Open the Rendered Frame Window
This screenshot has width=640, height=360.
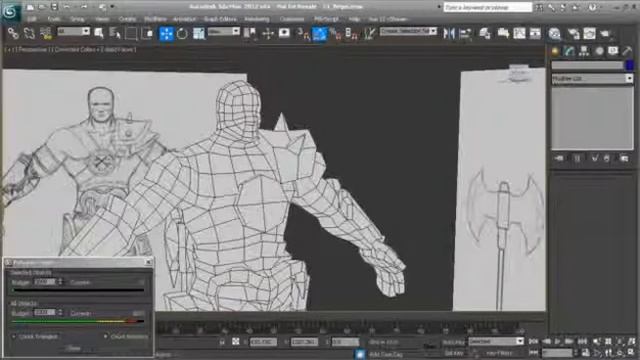(589, 33)
